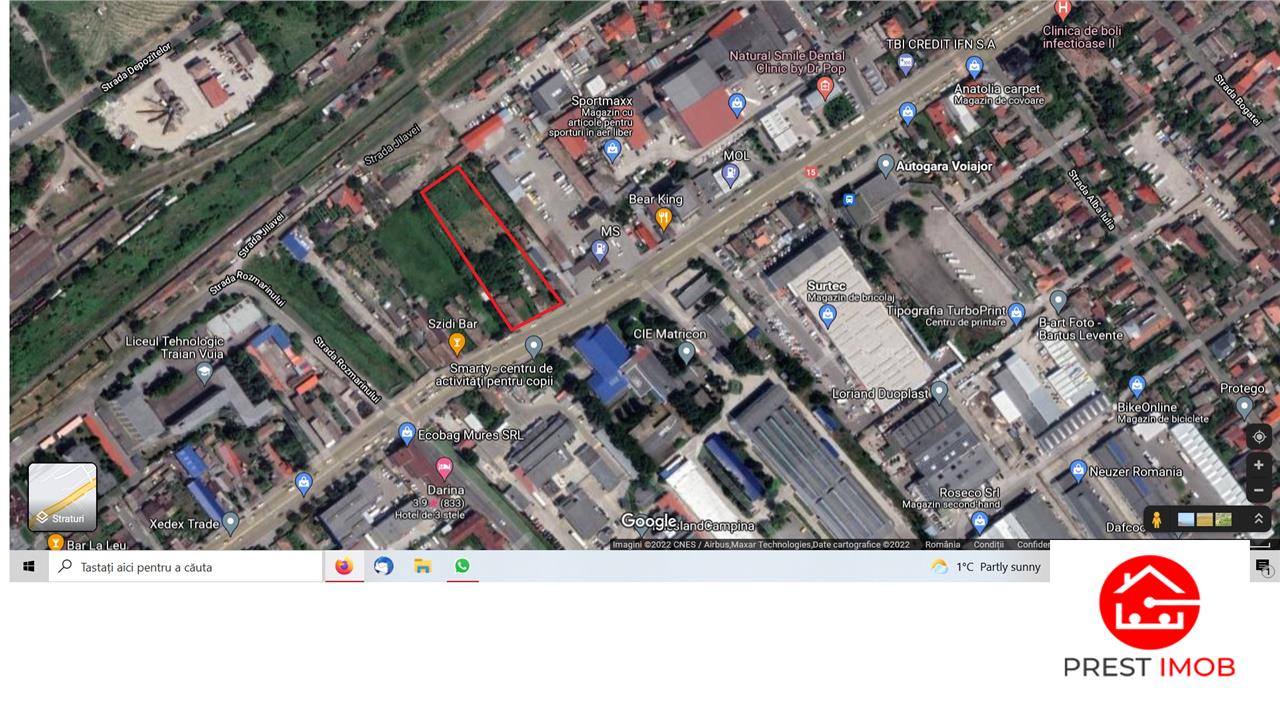Click the Neuzer Romania shop pin
1280x720 pixels.
click(x=1078, y=470)
